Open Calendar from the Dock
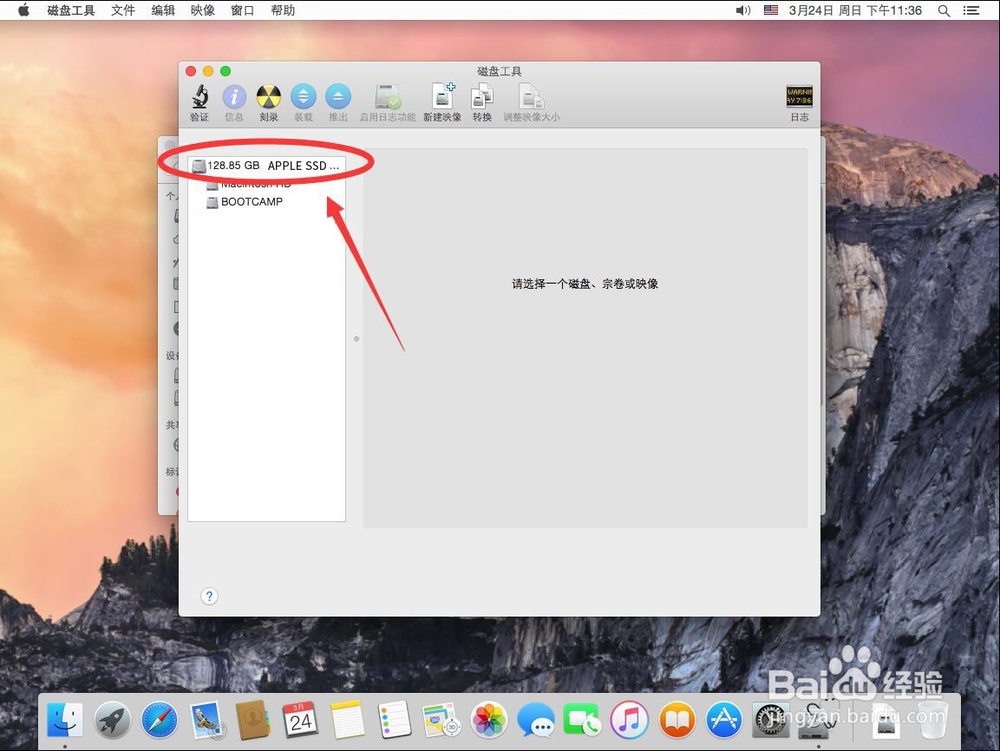The height and width of the screenshot is (751, 1000). click(x=300, y=720)
